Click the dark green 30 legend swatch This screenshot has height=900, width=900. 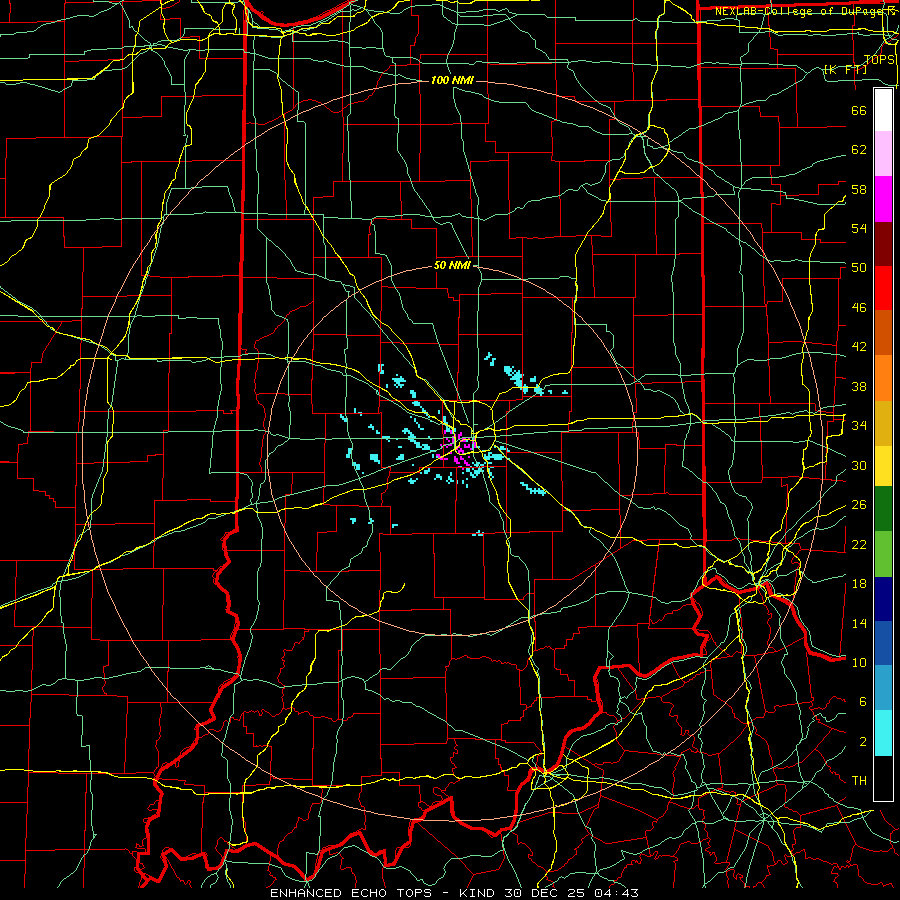point(883,509)
